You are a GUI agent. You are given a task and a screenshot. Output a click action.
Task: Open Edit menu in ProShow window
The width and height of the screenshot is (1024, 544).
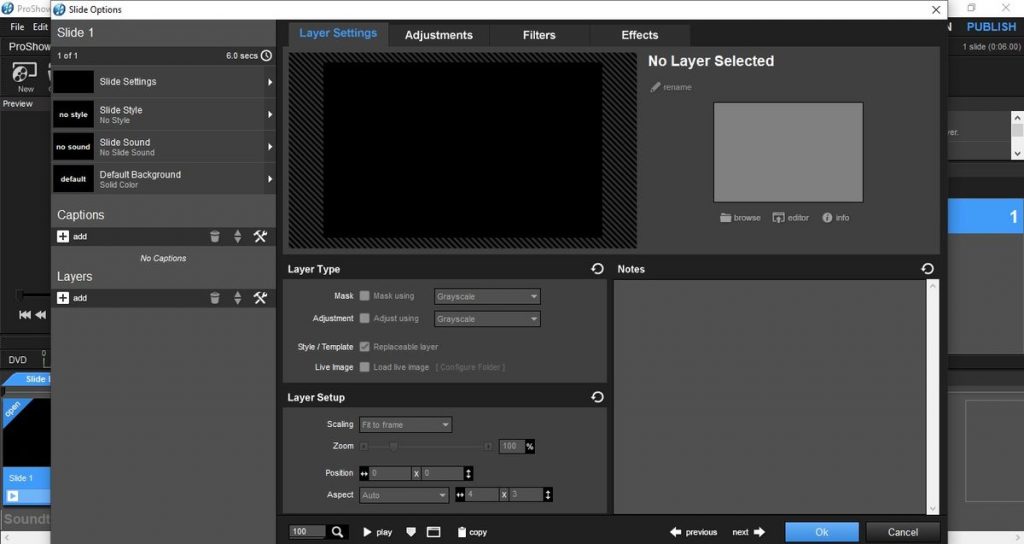[40, 27]
